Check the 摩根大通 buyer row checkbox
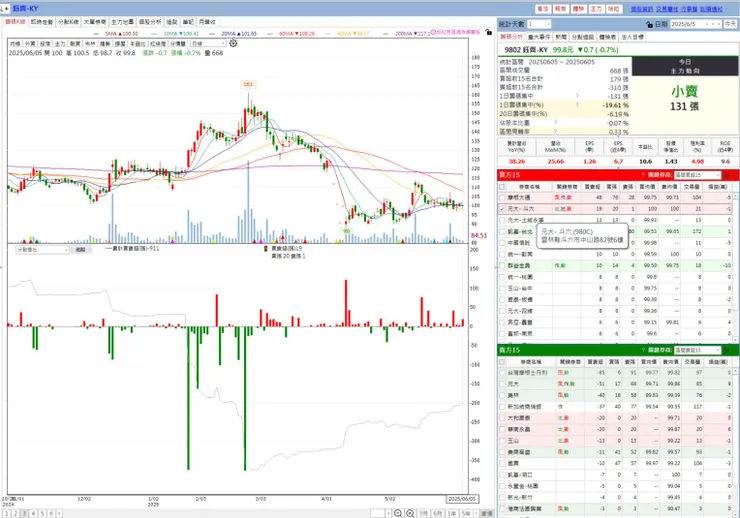Image resolution: width=740 pixels, height=518 pixels. click(502, 198)
